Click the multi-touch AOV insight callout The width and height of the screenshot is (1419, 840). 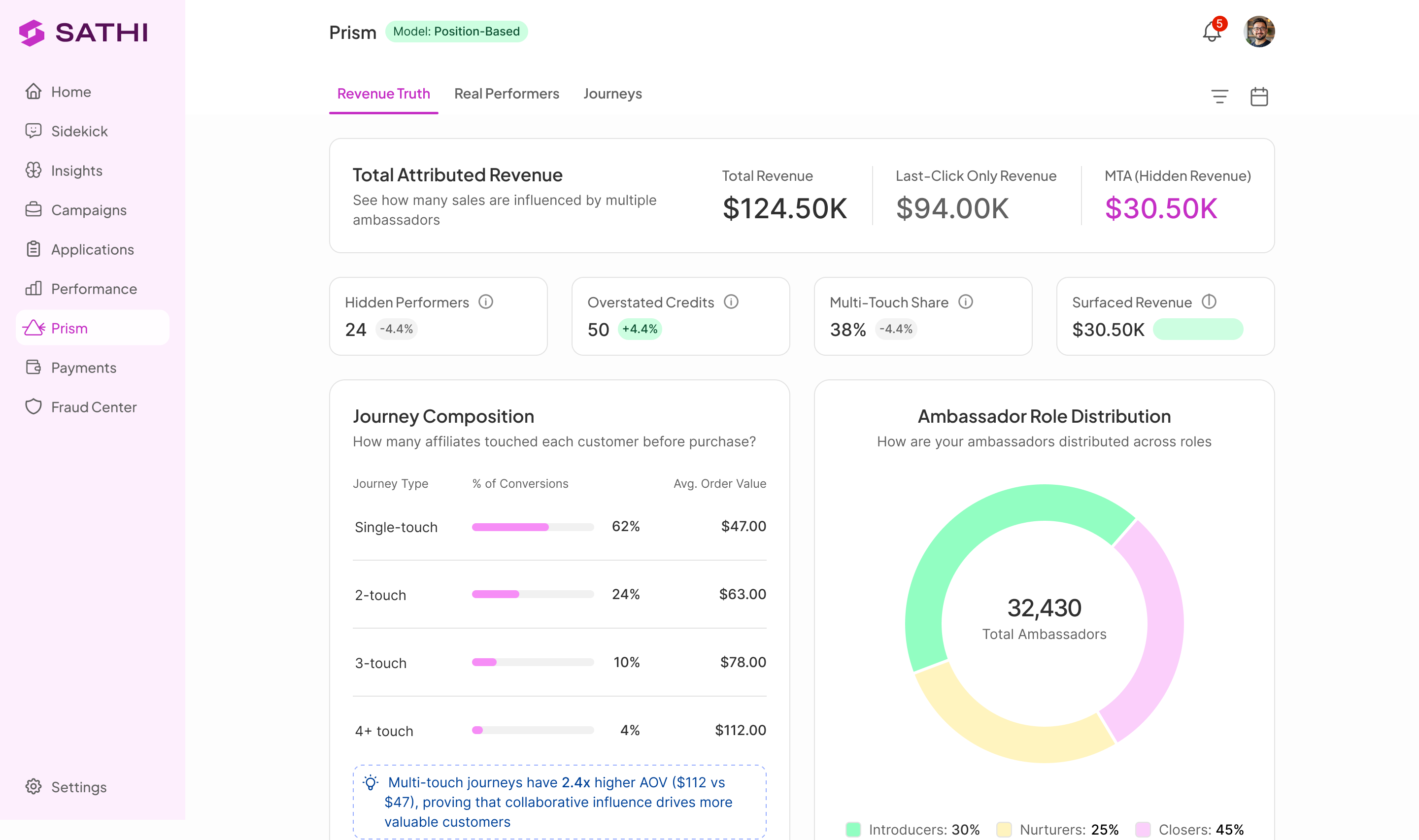pos(559,802)
